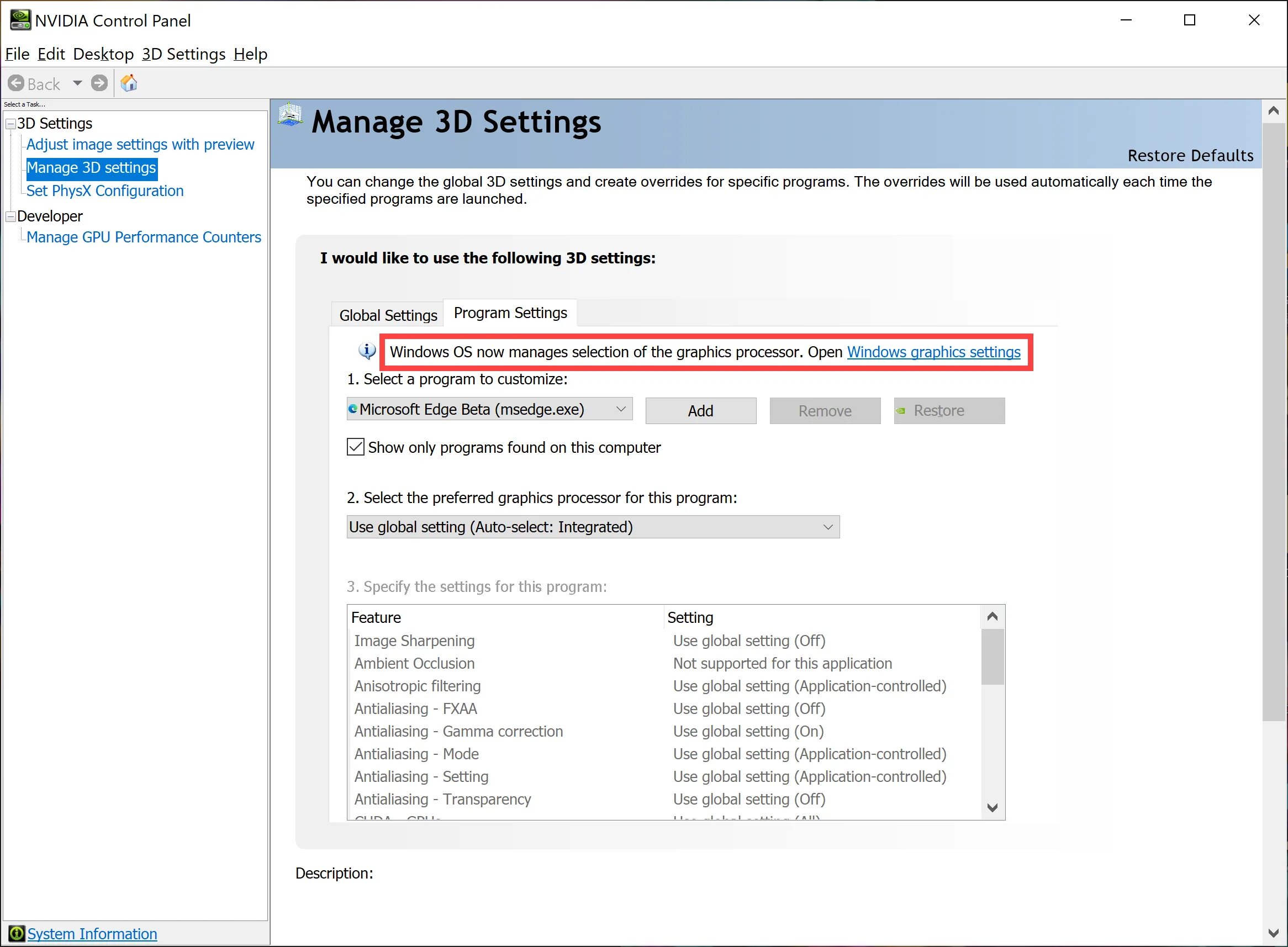Open preferred graphics processor dropdown
Screen dimensions: 1288x947
827,527
